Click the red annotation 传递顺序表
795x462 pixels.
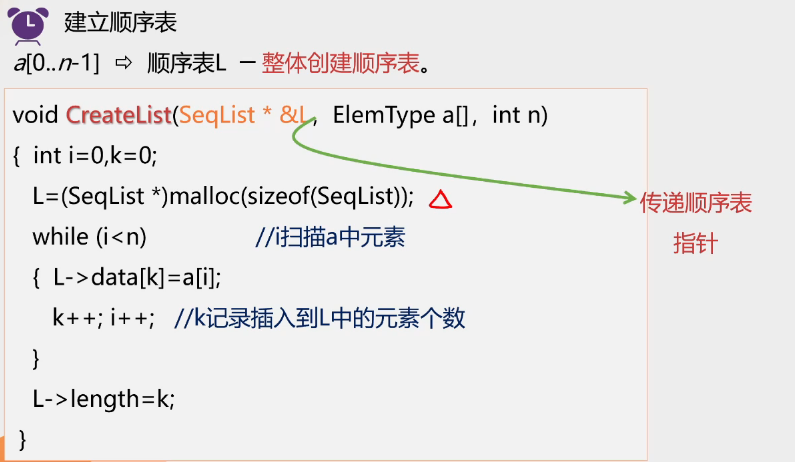[696, 203]
